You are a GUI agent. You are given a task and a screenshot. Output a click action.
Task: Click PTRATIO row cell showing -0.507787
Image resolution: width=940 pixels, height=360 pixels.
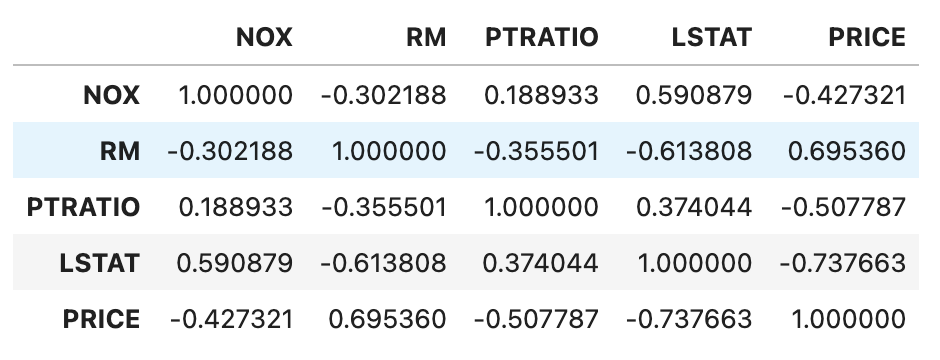(x=843, y=207)
